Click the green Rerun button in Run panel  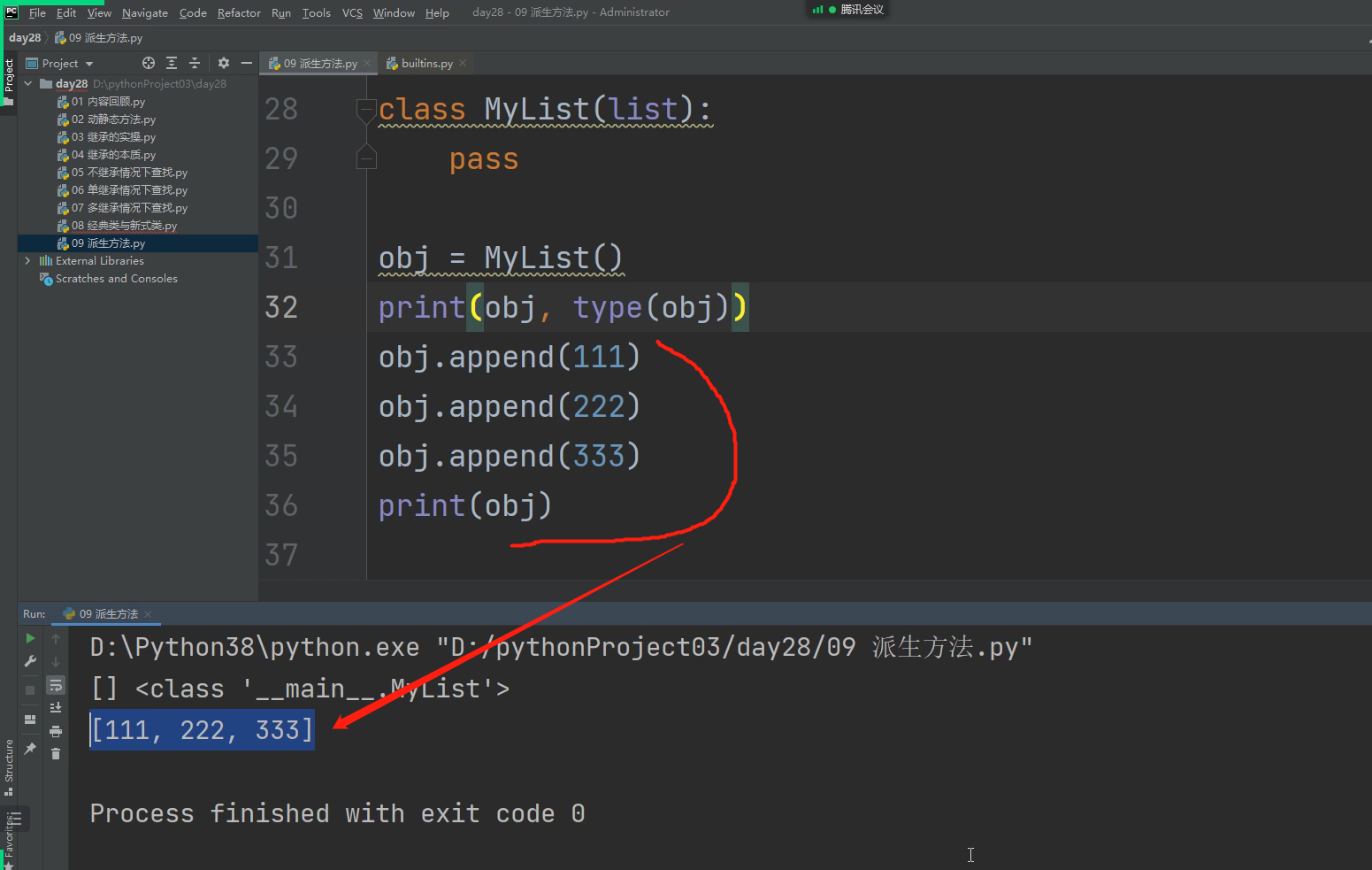tap(30, 638)
